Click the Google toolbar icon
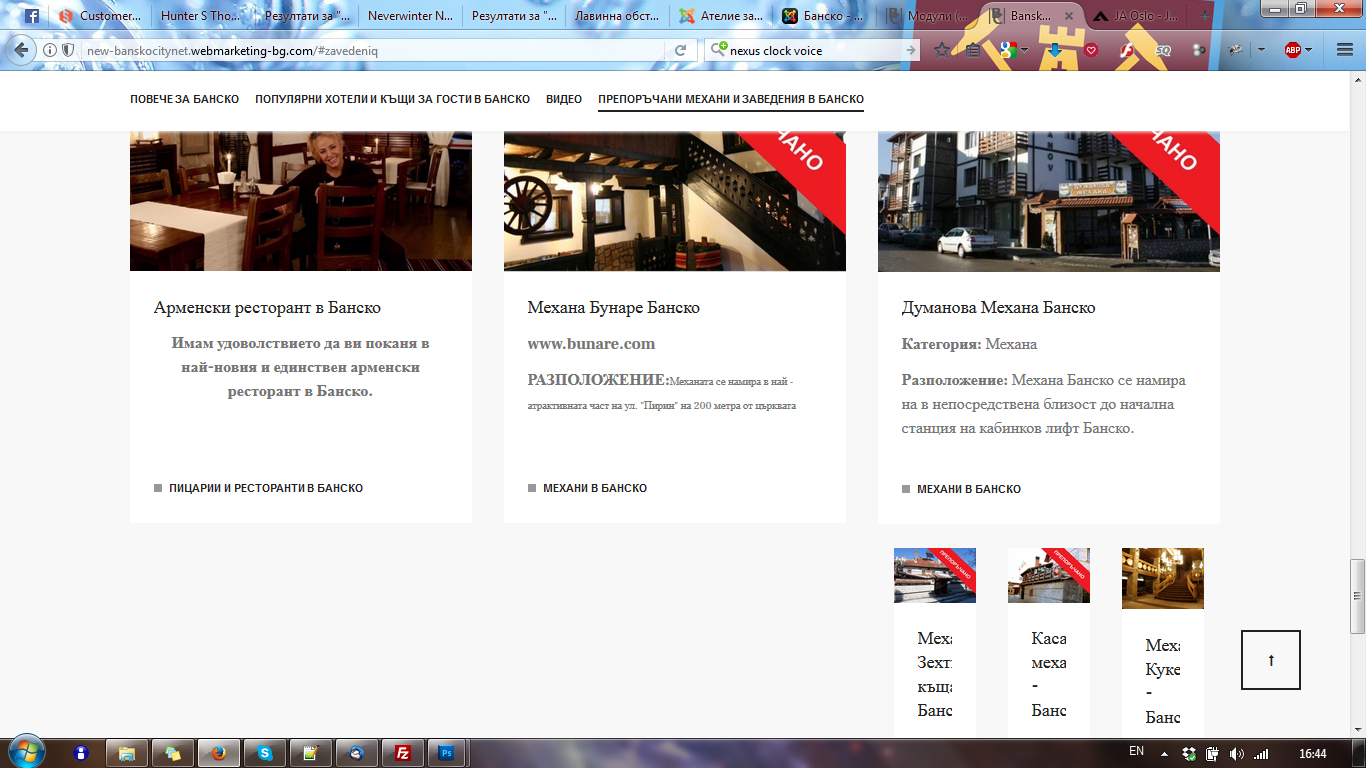Viewport: 1366px width, 768px height. pos(1007,50)
